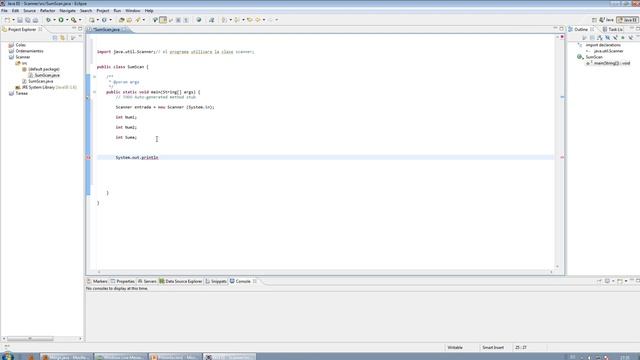640x360 pixels.
Task: Open the Source menu
Action: (x=29, y=11)
